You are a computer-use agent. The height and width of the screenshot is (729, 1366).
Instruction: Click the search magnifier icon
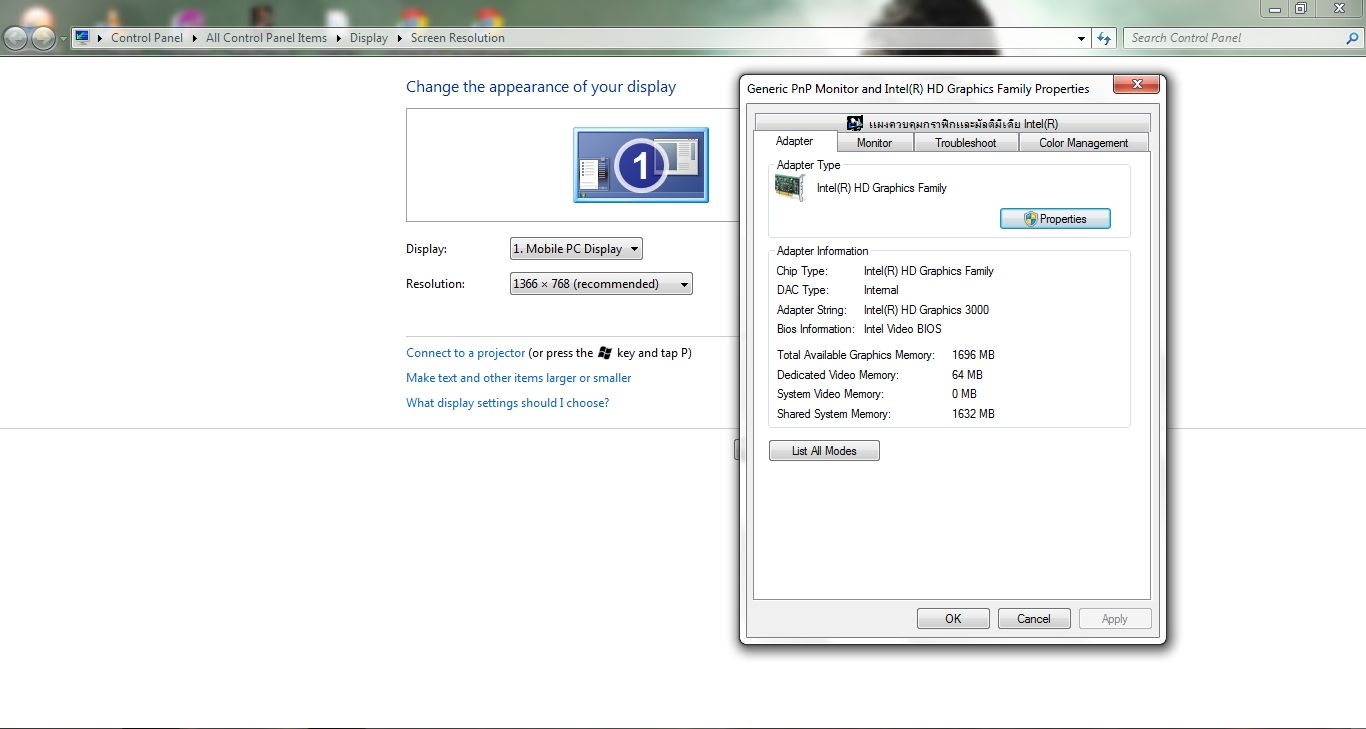(x=1353, y=38)
